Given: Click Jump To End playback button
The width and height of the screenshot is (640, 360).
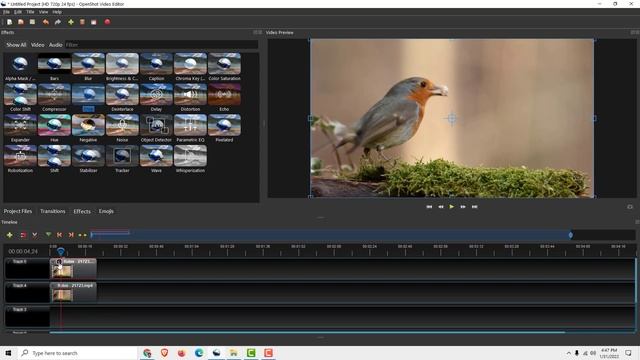Looking at the screenshot, I should (x=474, y=207).
